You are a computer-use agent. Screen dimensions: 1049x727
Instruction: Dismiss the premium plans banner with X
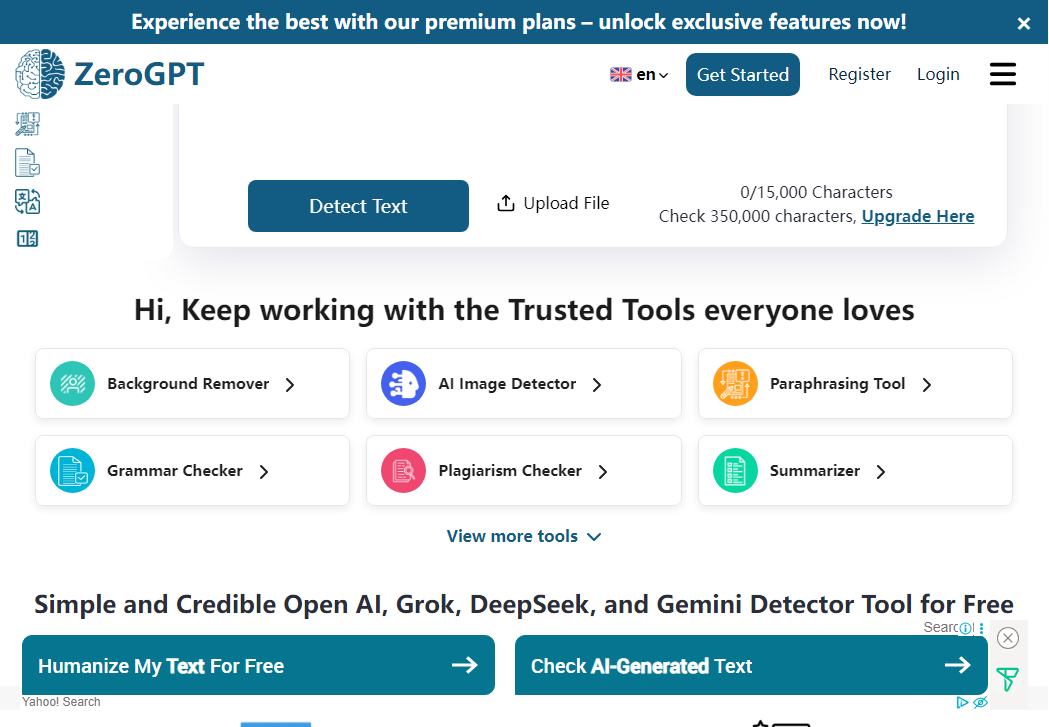1024,23
